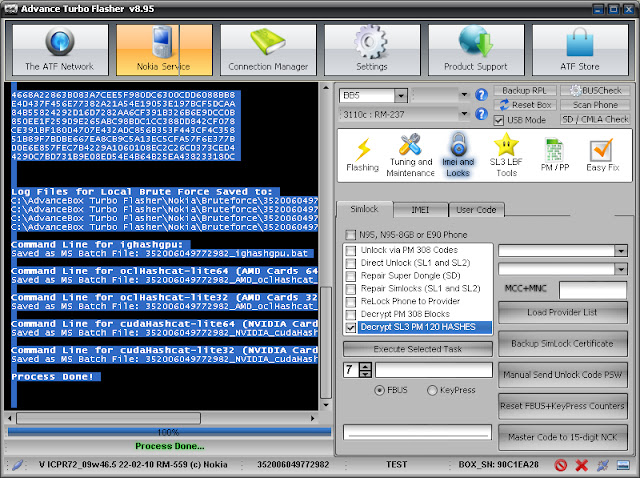
Task: Toggle USB Mode checkbox
Action: point(498,120)
